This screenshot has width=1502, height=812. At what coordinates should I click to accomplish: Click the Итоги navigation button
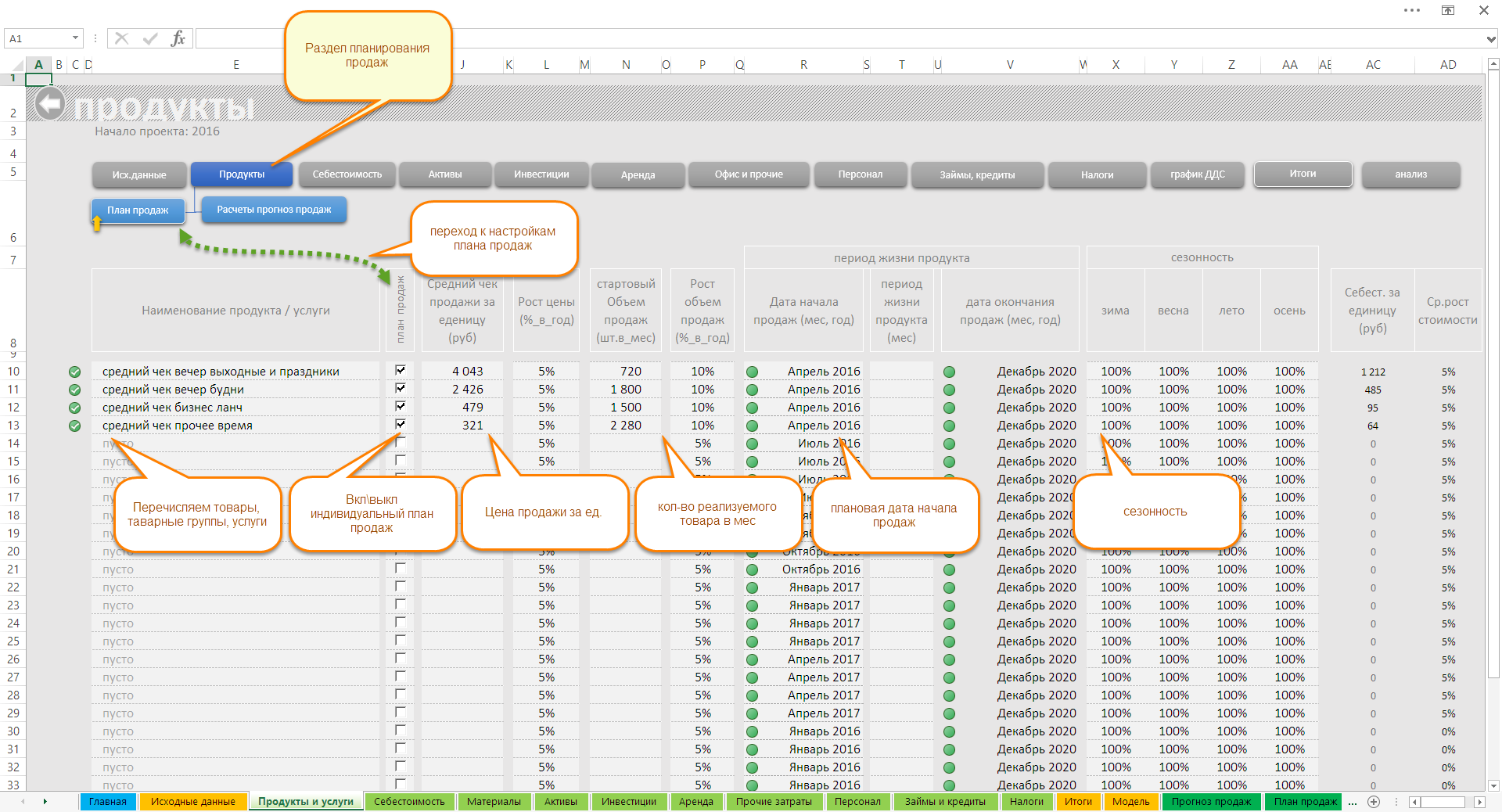point(1303,174)
